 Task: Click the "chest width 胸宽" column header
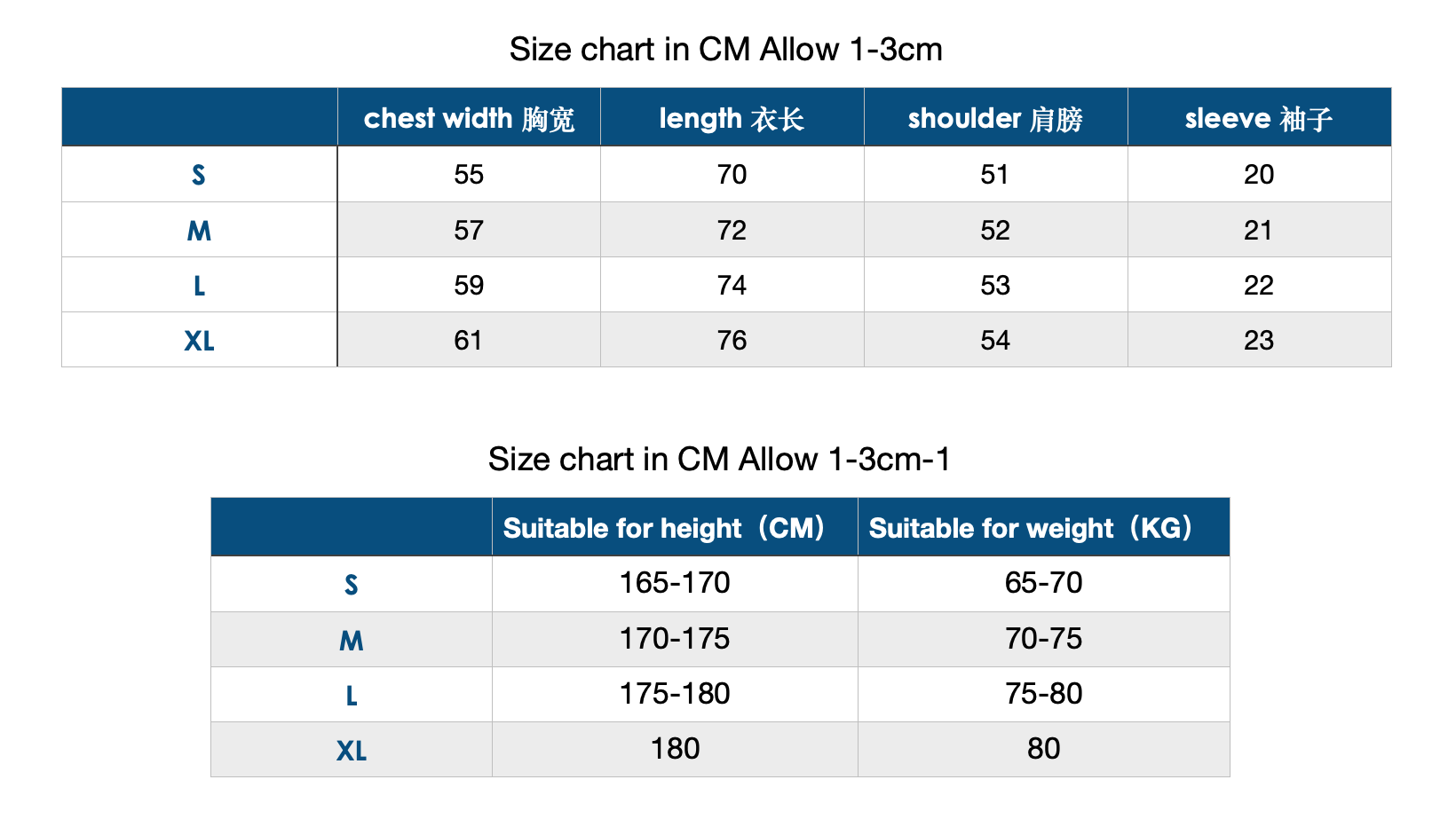point(469,118)
